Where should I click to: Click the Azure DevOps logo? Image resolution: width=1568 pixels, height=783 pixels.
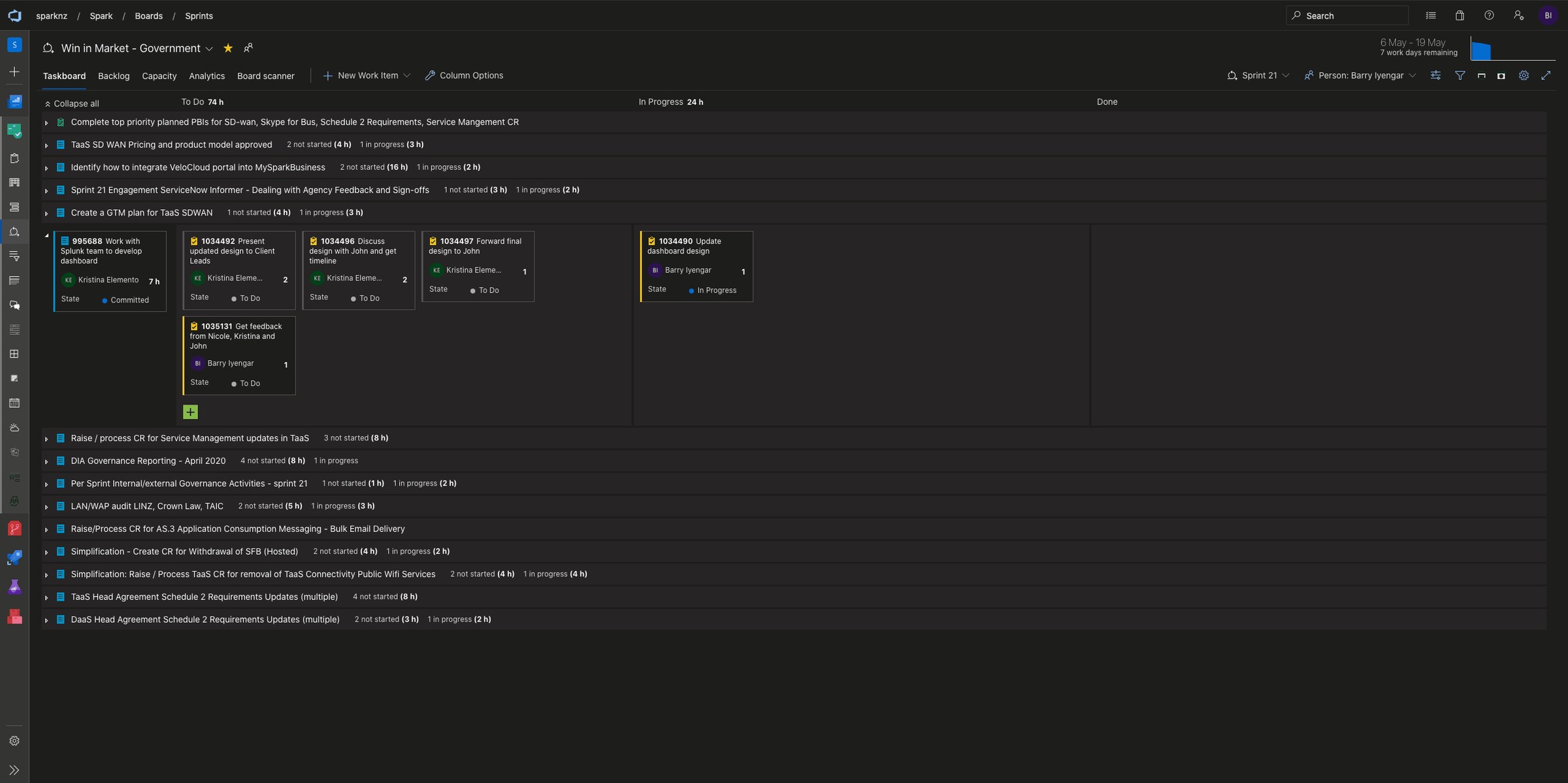coord(14,16)
